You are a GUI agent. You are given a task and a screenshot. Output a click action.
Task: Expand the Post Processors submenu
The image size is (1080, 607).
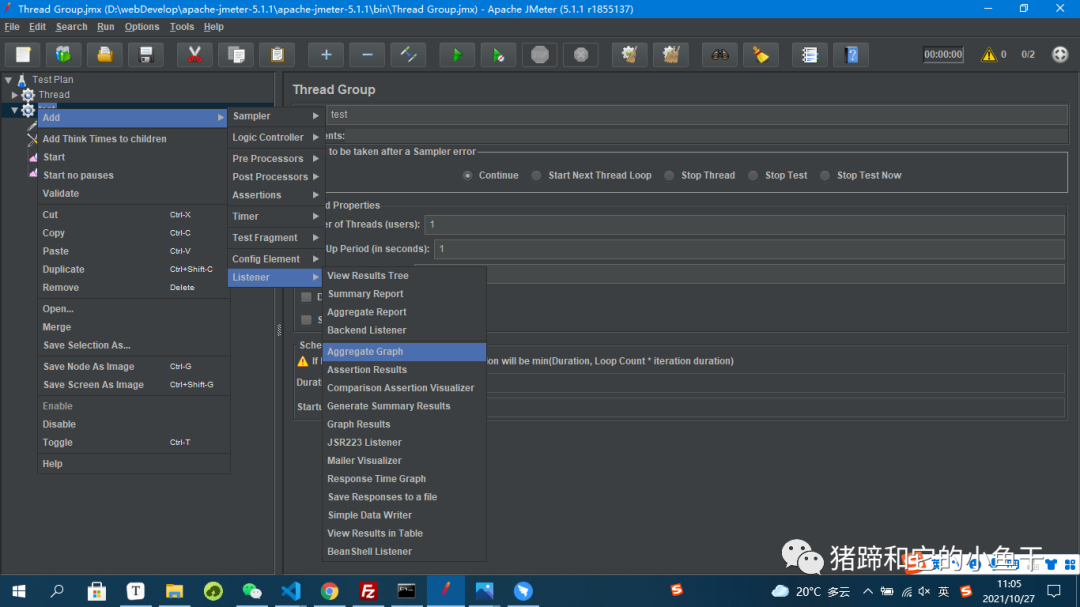click(275, 176)
